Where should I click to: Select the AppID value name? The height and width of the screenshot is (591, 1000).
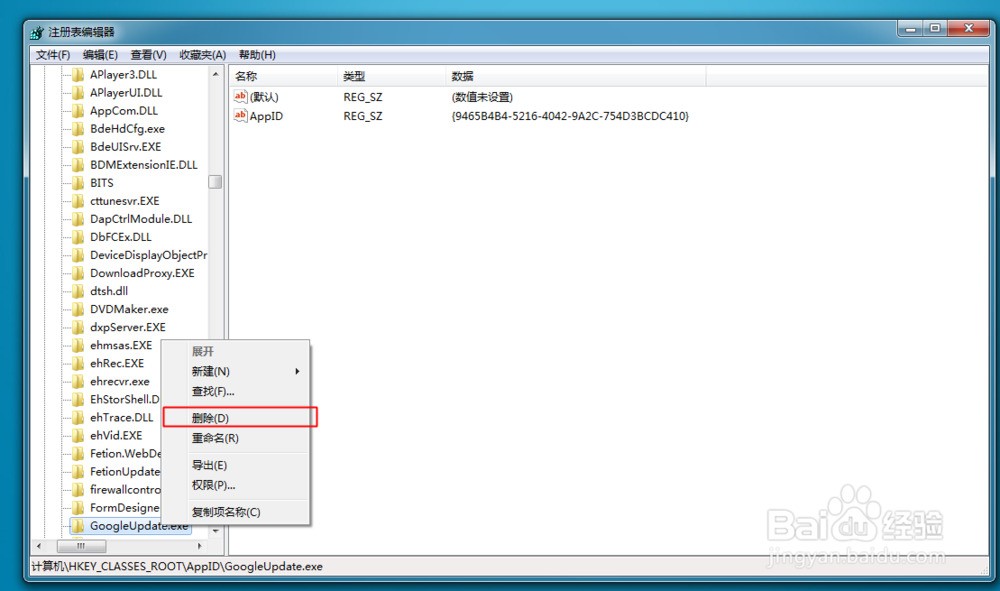[x=266, y=116]
